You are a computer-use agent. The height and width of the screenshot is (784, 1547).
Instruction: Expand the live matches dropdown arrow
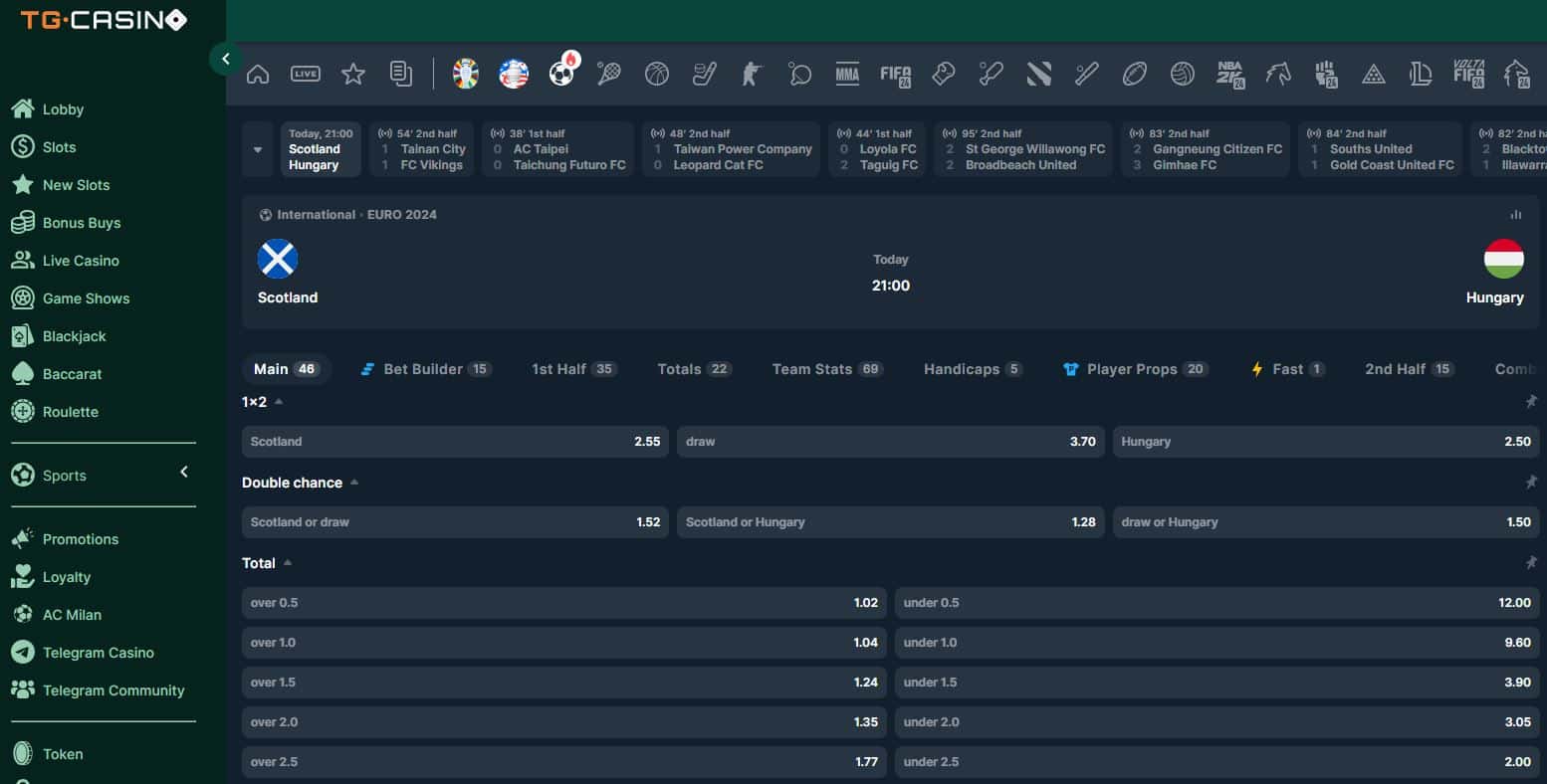(258, 149)
